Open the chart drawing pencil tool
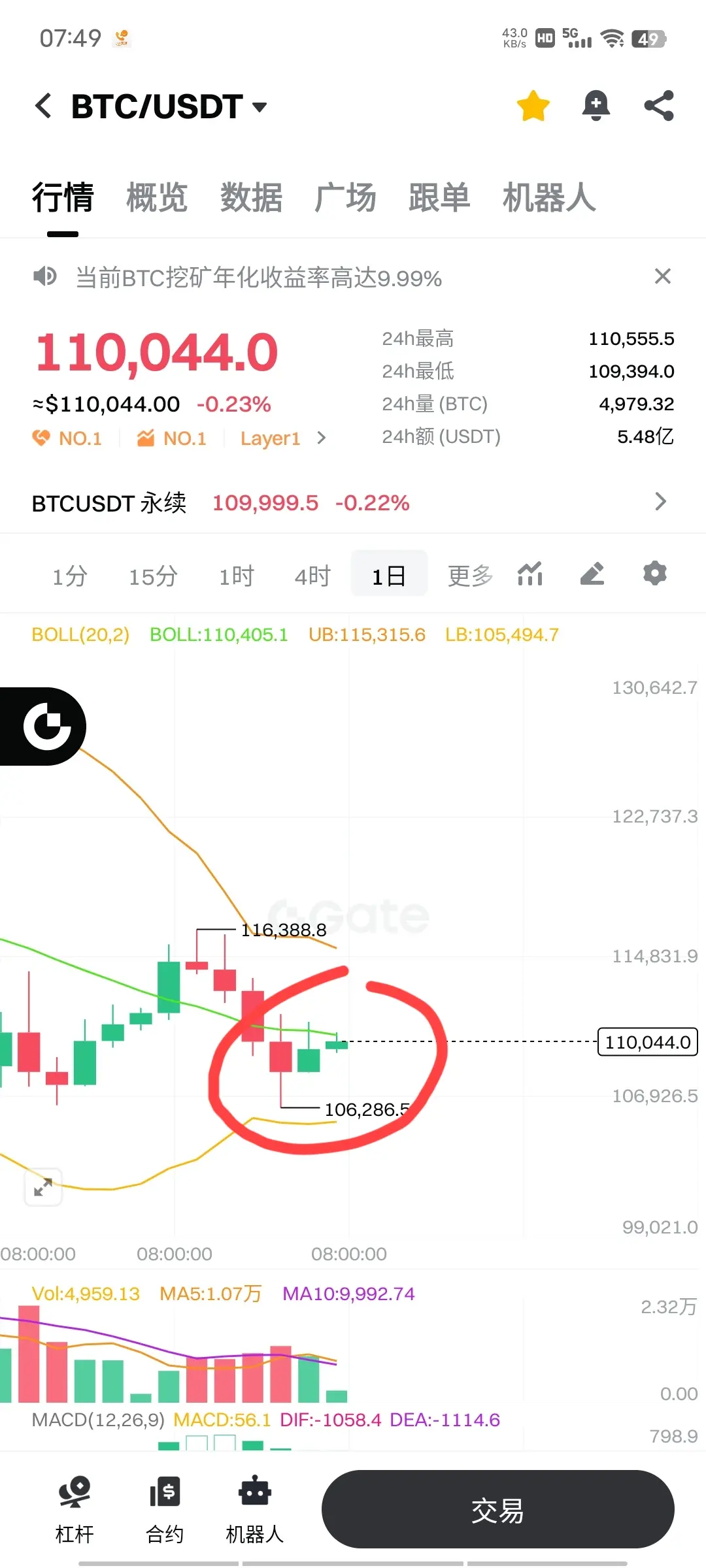706x1568 pixels. click(x=592, y=574)
